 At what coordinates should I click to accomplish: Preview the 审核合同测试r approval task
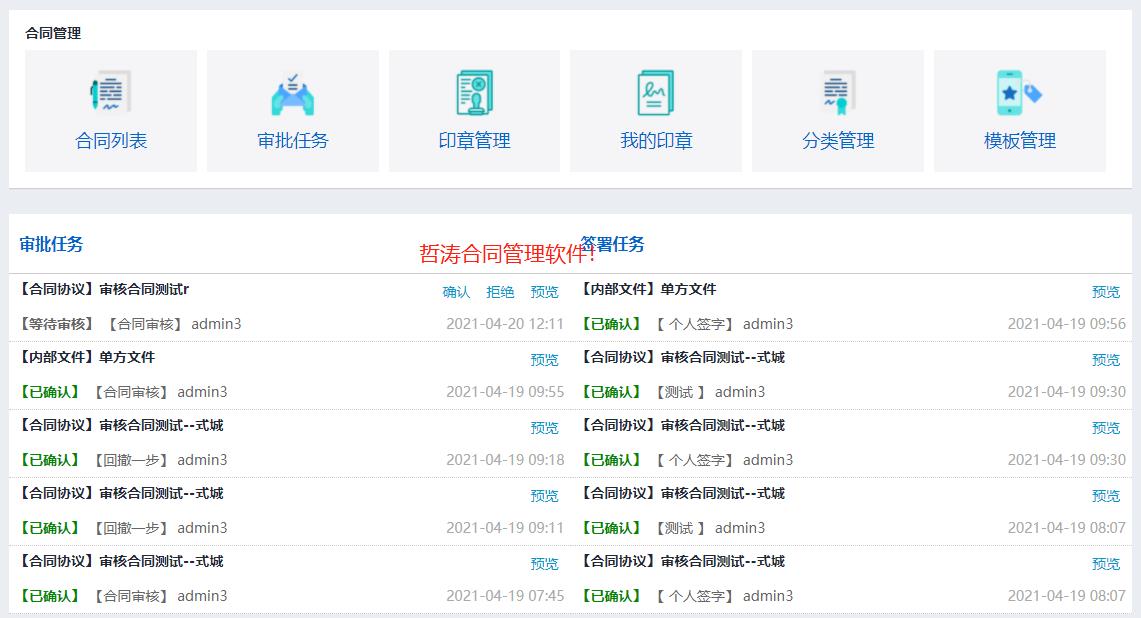(x=544, y=292)
